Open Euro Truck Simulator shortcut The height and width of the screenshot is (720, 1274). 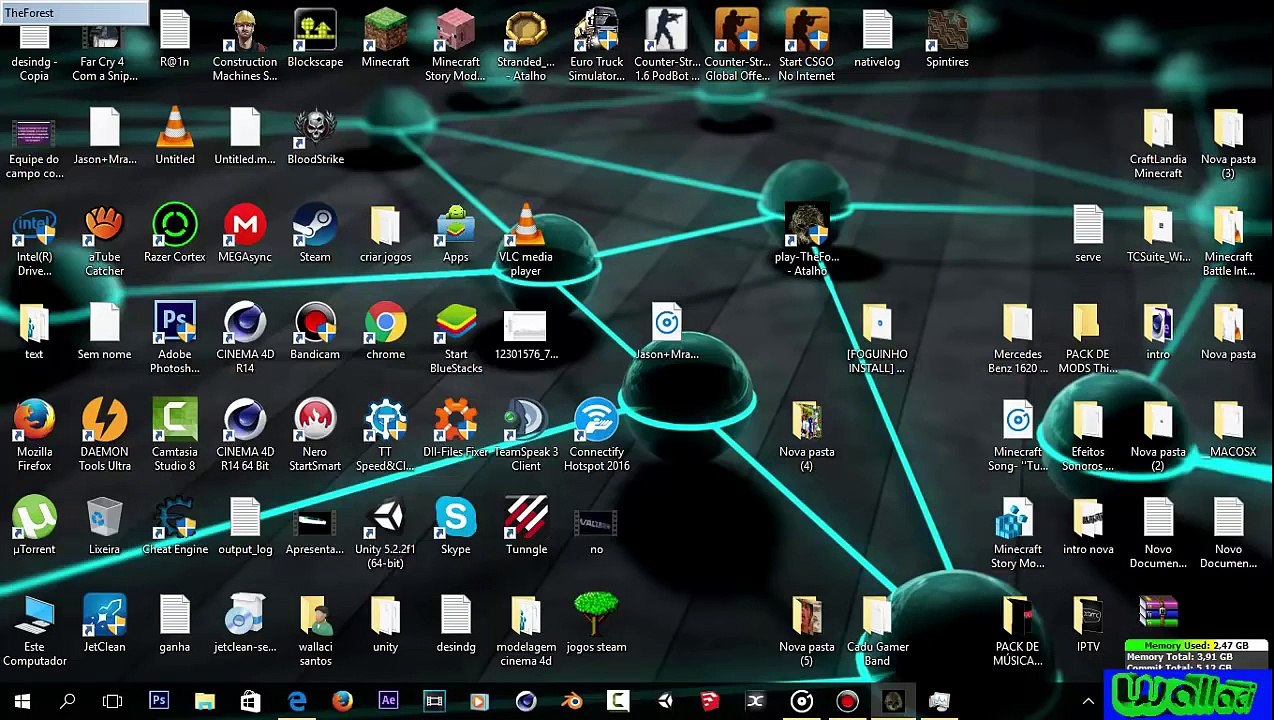(596, 47)
